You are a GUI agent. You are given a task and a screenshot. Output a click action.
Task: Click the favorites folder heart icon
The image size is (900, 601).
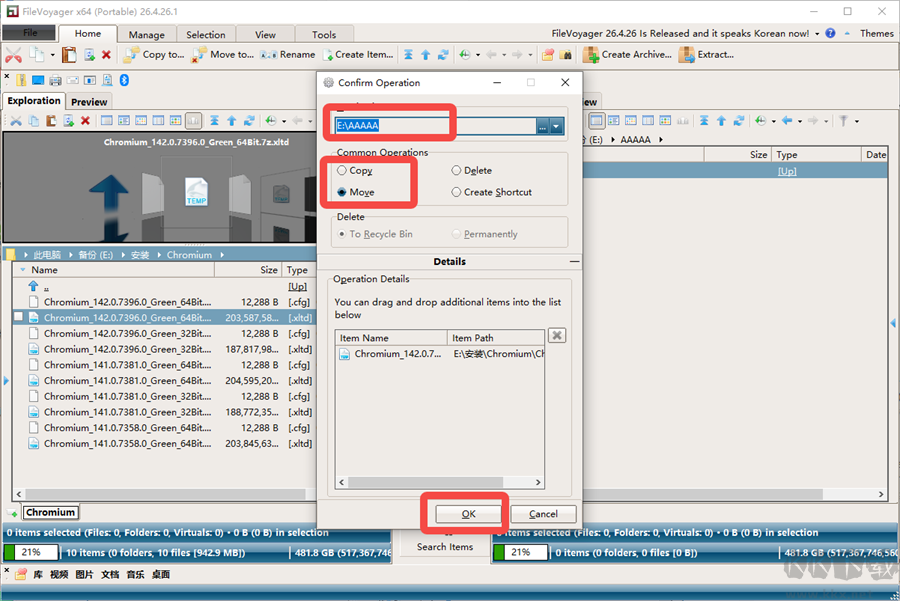click(548, 55)
